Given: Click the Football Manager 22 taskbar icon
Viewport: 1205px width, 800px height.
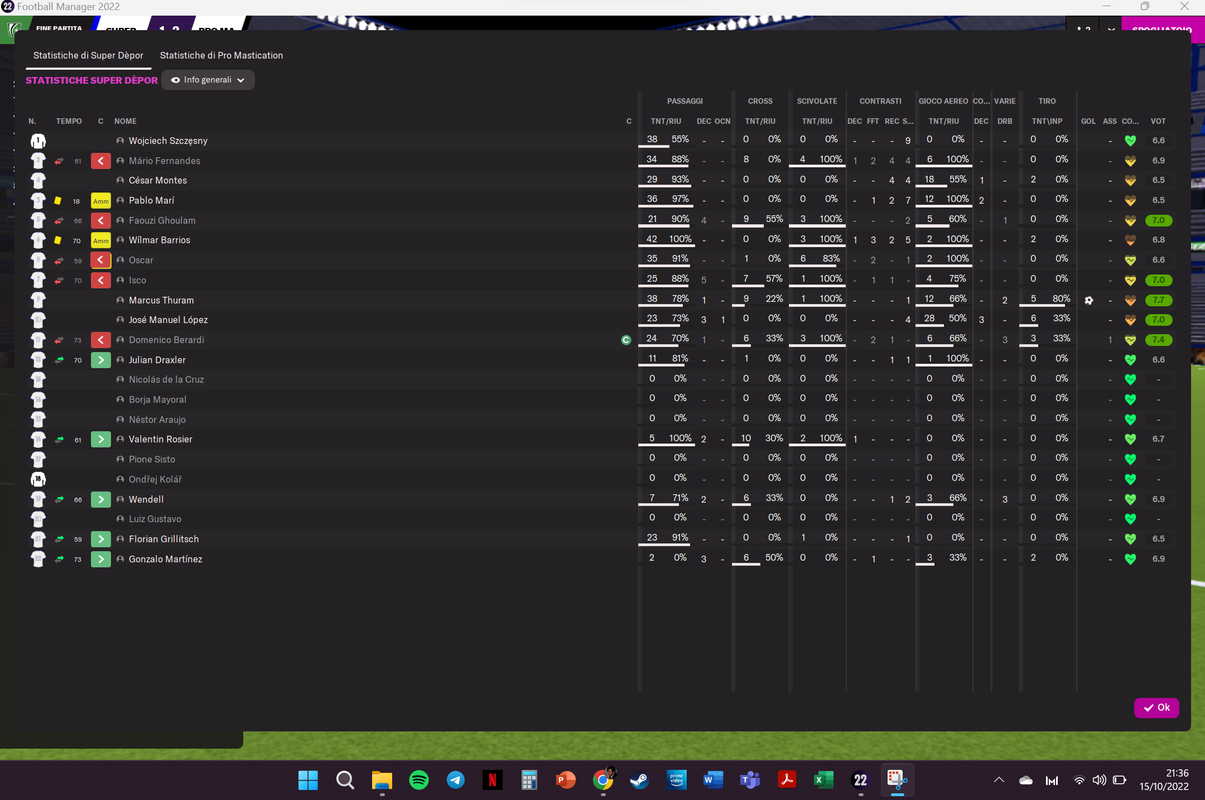Looking at the screenshot, I should tap(860, 780).
